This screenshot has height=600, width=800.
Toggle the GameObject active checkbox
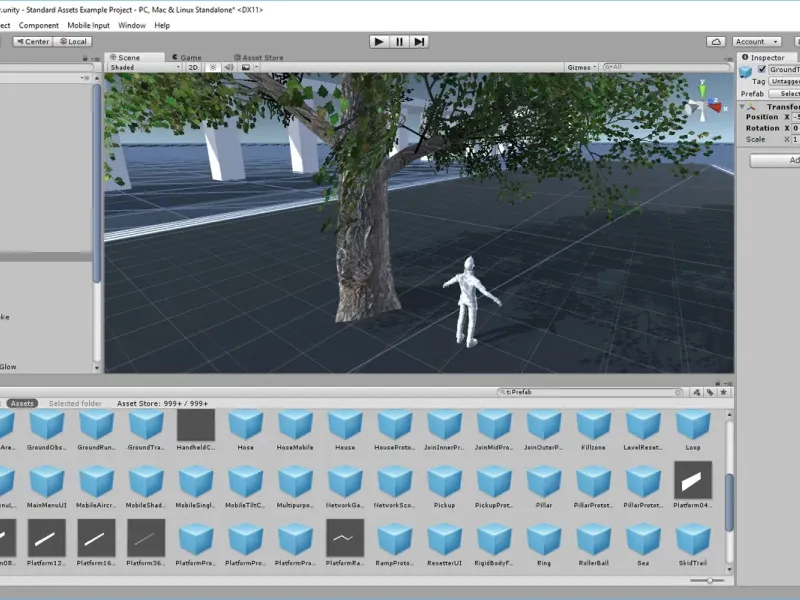[762, 70]
